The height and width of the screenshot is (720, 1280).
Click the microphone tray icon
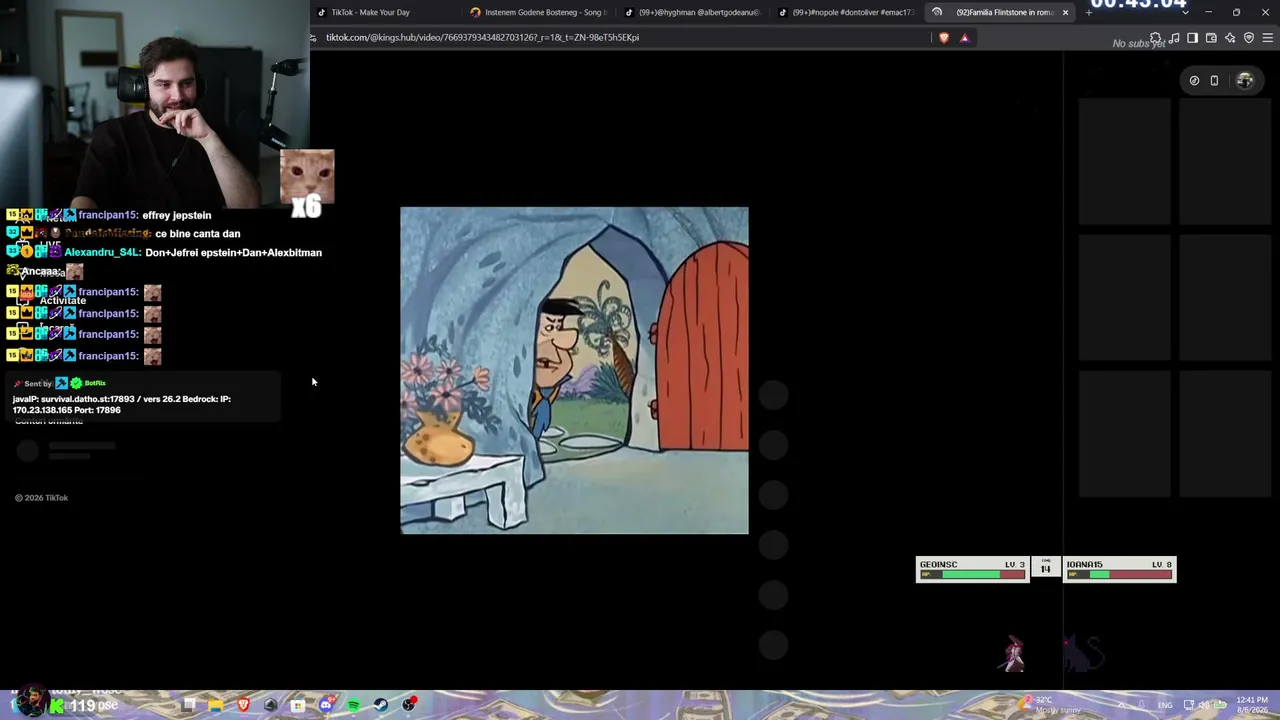1141,705
